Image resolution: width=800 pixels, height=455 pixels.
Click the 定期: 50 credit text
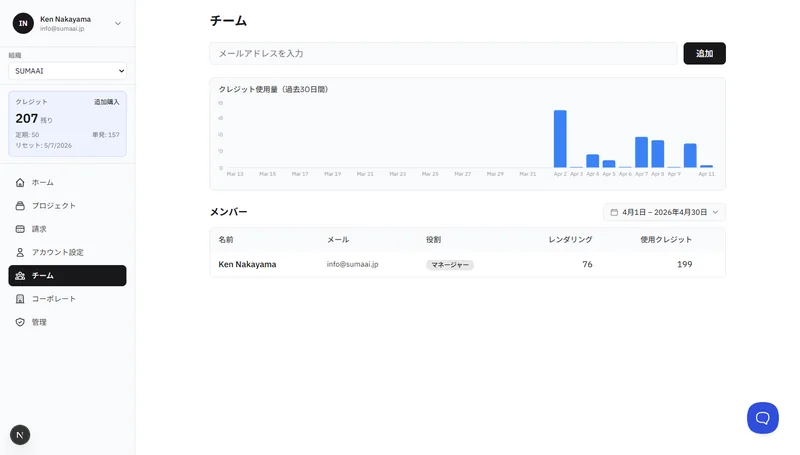click(27, 135)
